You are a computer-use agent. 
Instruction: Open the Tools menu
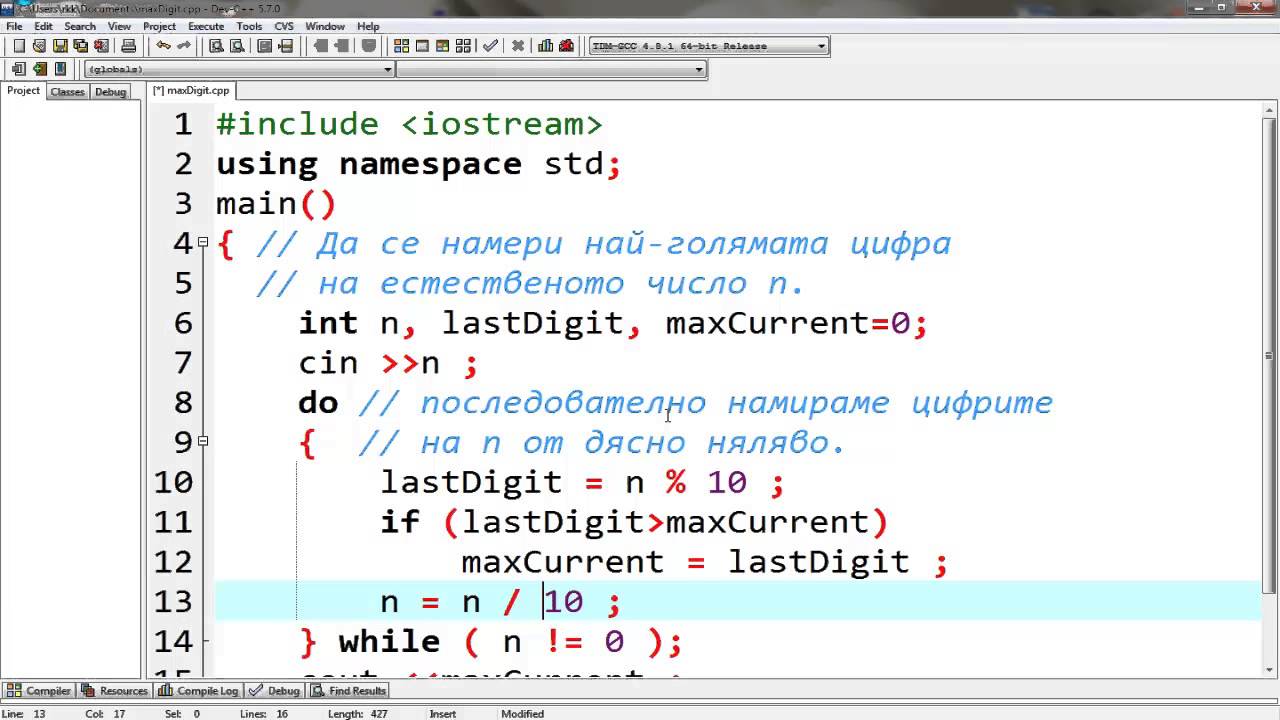pyautogui.click(x=249, y=26)
